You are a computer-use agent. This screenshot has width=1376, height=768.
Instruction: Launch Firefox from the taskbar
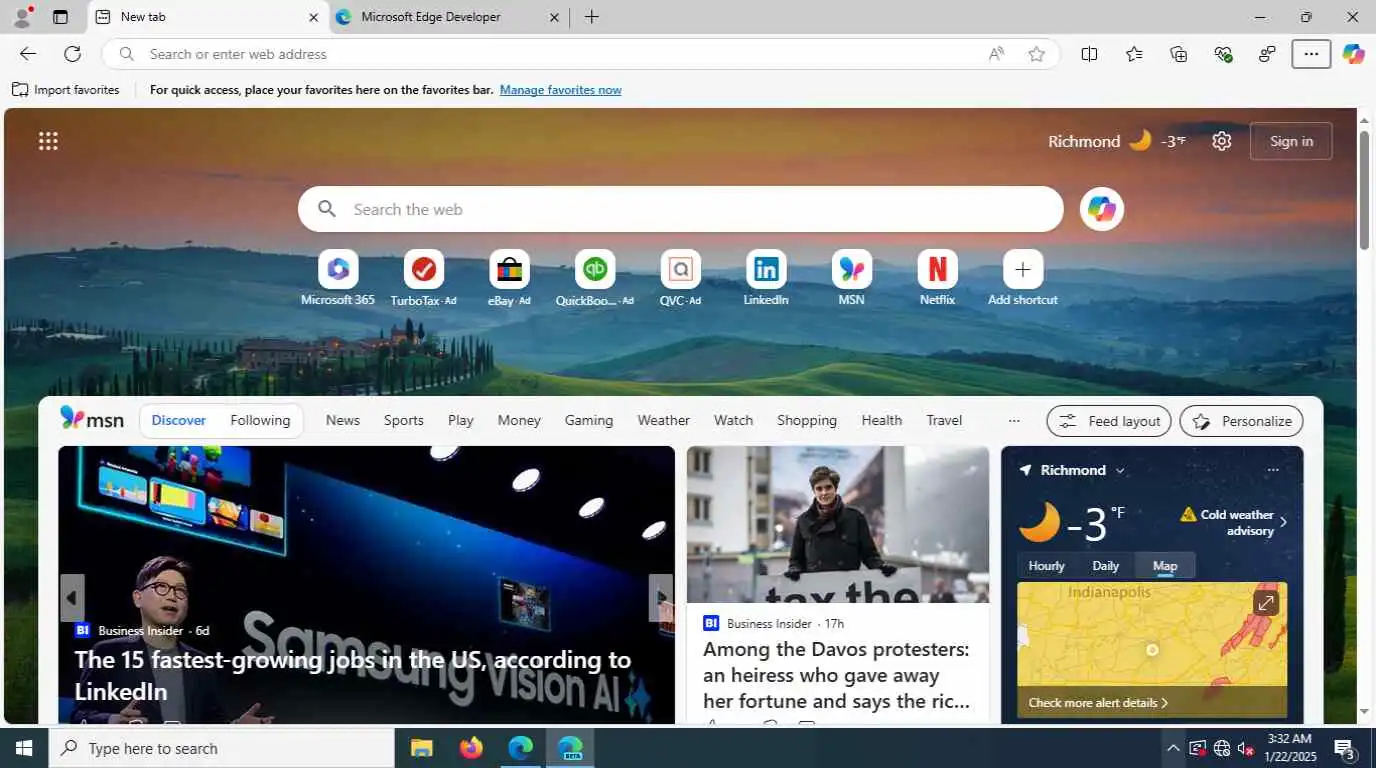471,748
